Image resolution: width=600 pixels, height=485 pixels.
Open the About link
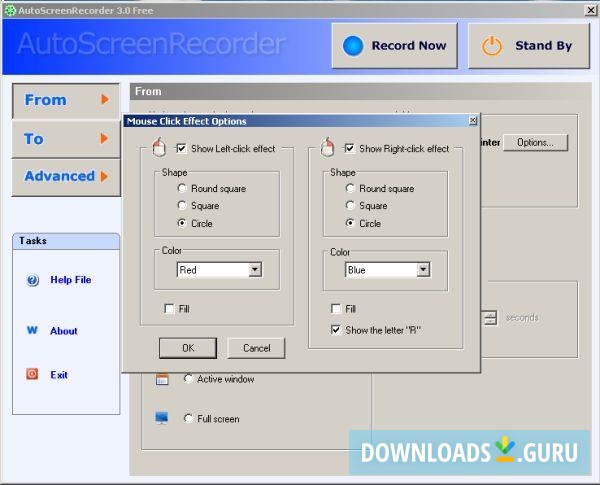pos(64,331)
